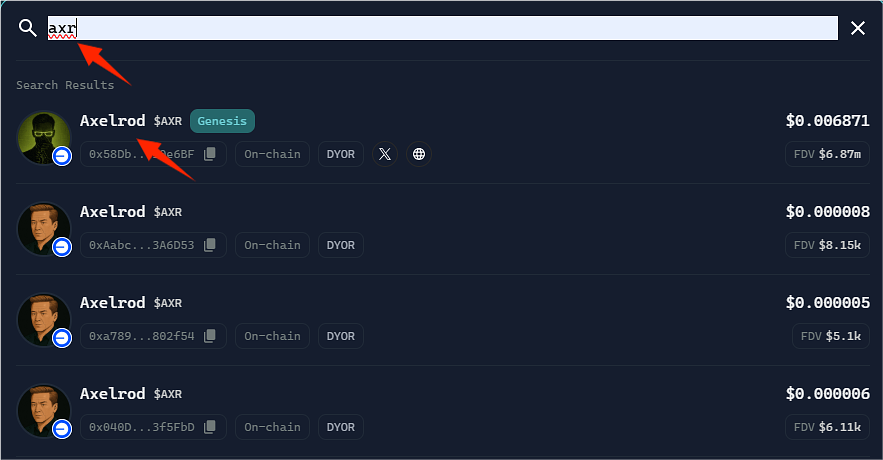The height and width of the screenshot is (460, 883).
Task: Click the first Axelrod token name
Action: 112,121
